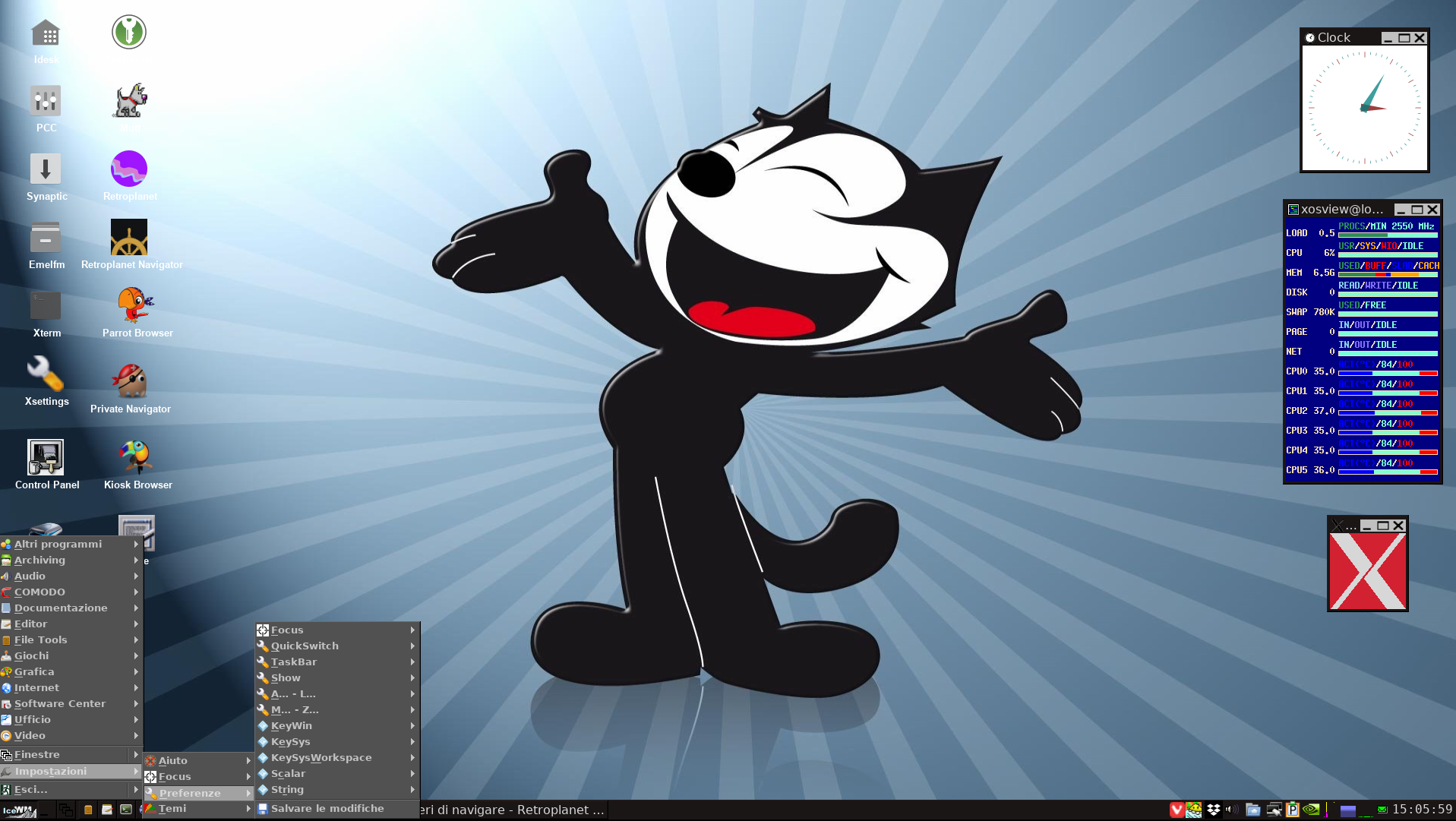Launch the terminal from the taskbar
1456x821 pixels.
126,810
